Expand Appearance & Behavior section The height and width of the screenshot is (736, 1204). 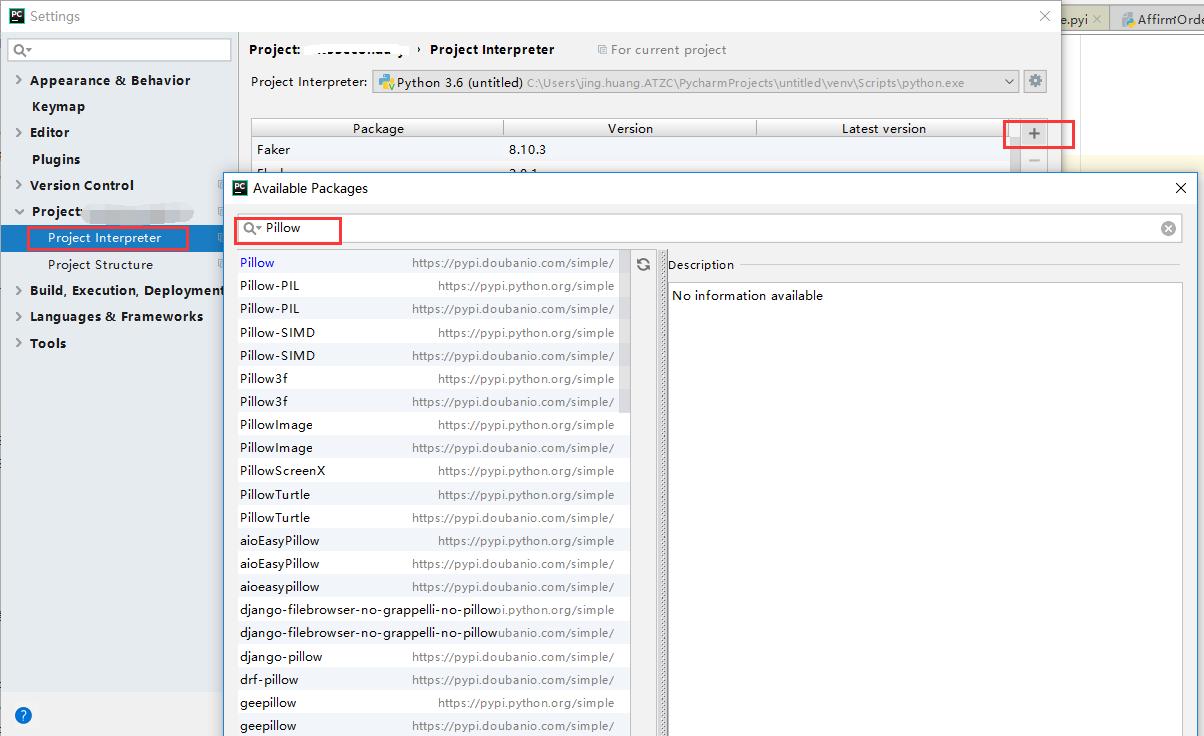[x=19, y=80]
